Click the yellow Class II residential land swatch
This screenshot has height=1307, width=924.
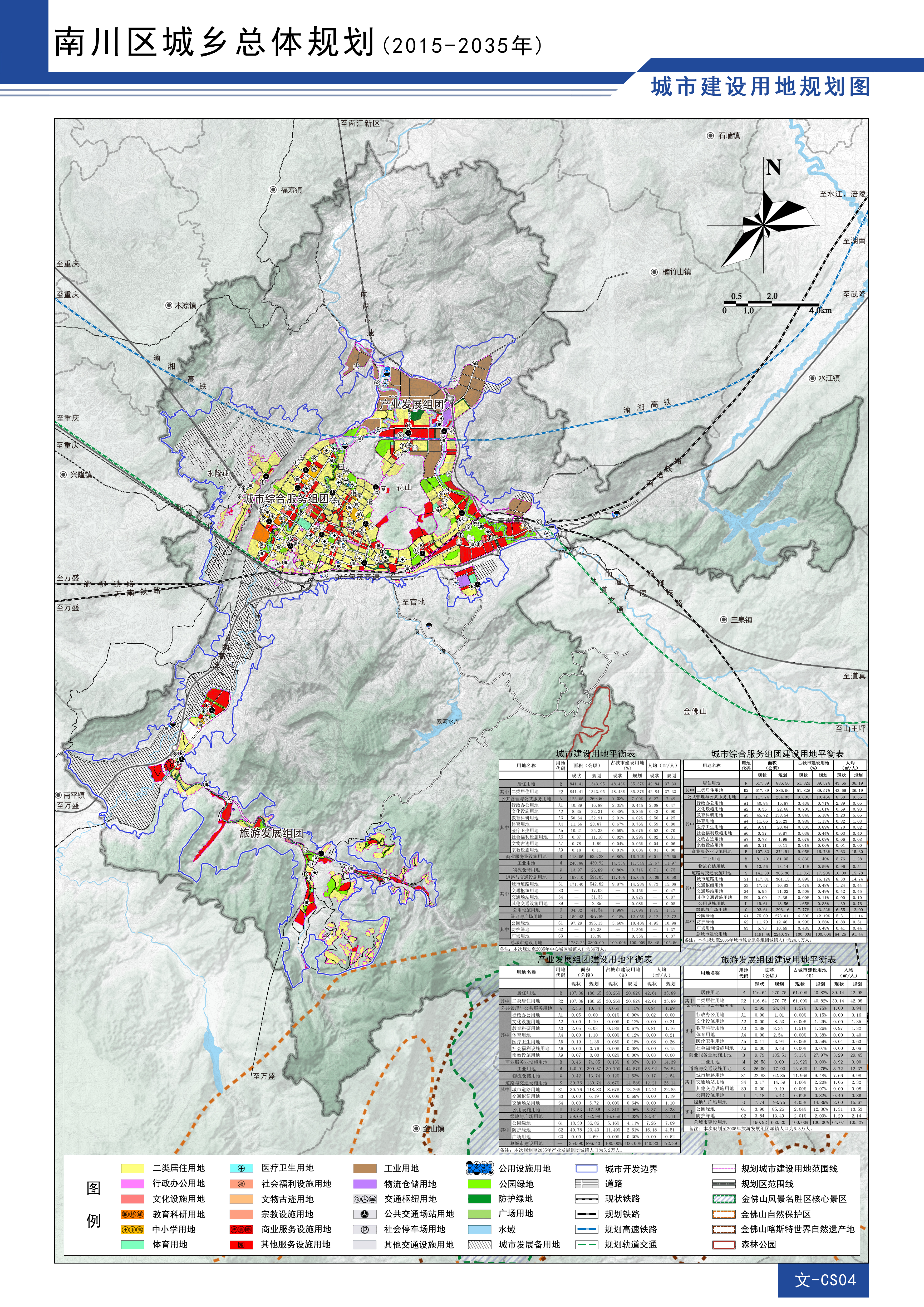tap(132, 1169)
